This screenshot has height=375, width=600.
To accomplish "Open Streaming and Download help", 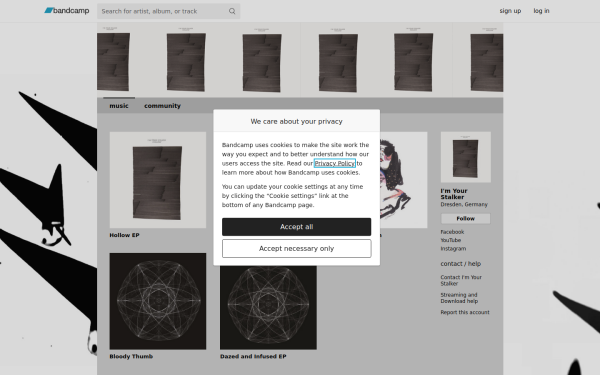I will pos(459,298).
